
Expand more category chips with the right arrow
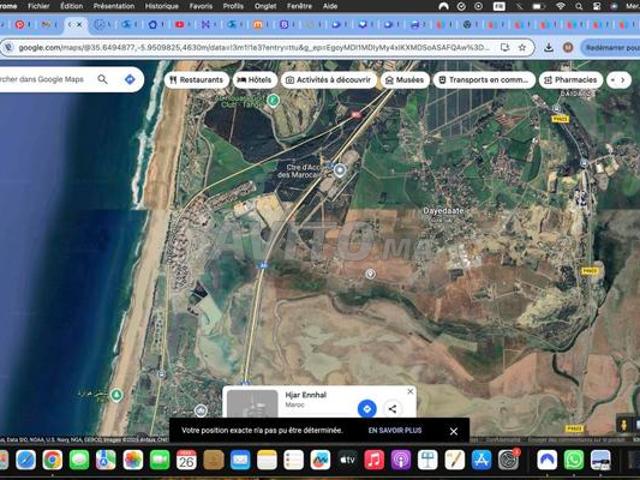click(622, 80)
